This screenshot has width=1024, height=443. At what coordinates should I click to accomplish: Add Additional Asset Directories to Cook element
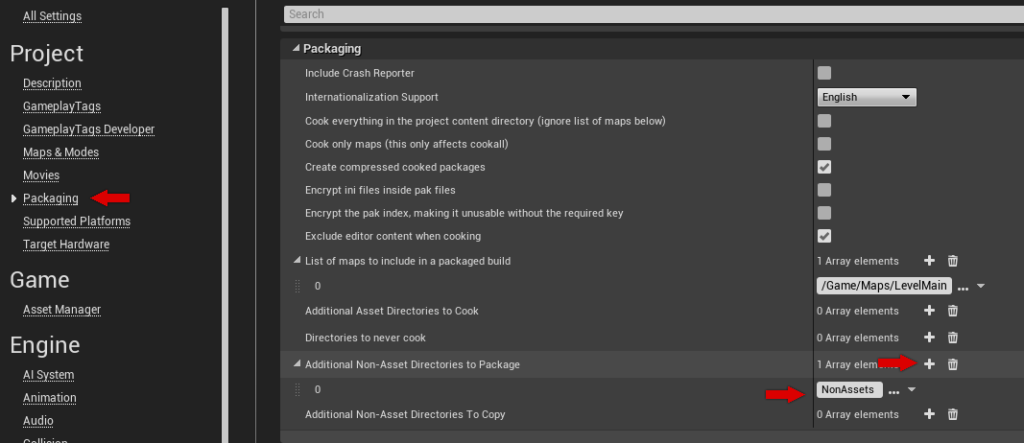tap(929, 311)
